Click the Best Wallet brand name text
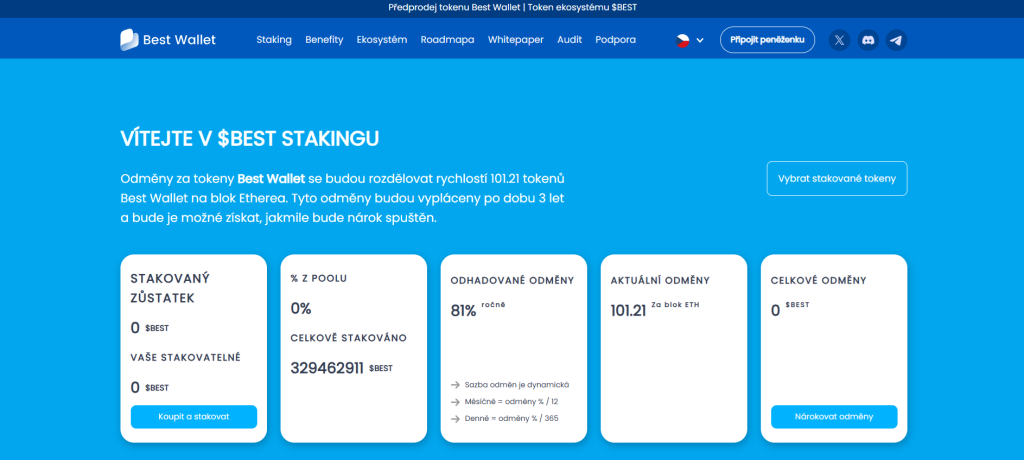Screen dimensions: 1024x460 tap(179, 40)
